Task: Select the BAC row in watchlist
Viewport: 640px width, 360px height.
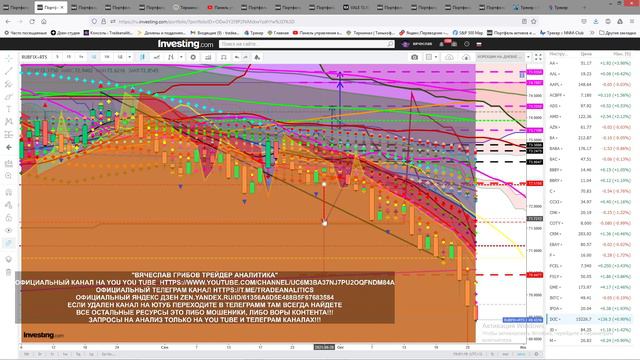Action: point(589,159)
